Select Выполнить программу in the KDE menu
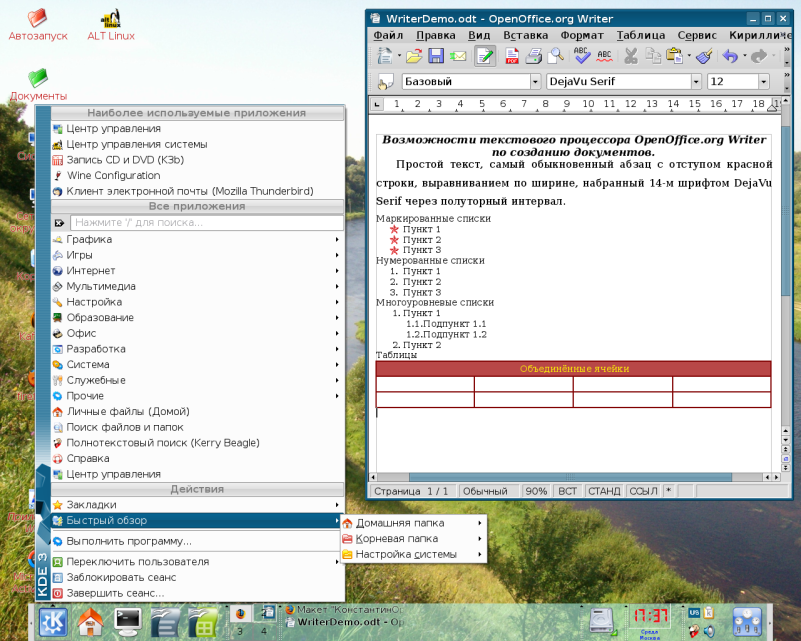Screen dimensions: 801x641 pyautogui.click(x=129, y=541)
